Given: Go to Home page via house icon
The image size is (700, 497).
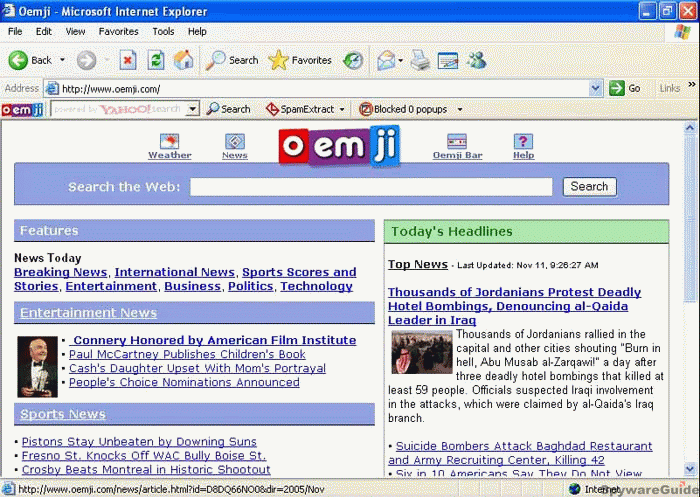Looking at the screenshot, I should pos(183,60).
